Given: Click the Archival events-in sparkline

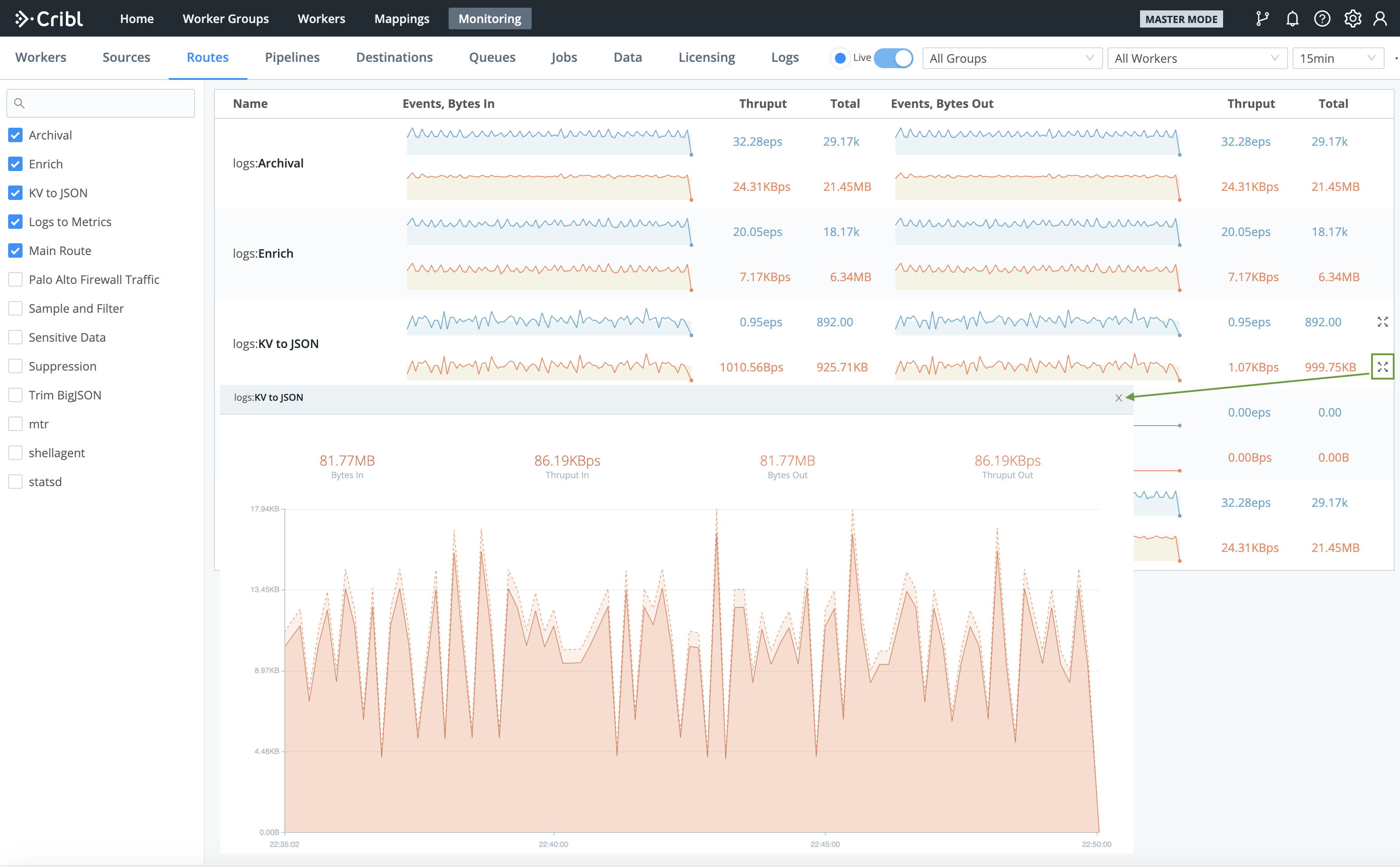Looking at the screenshot, I should click(550, 141).
